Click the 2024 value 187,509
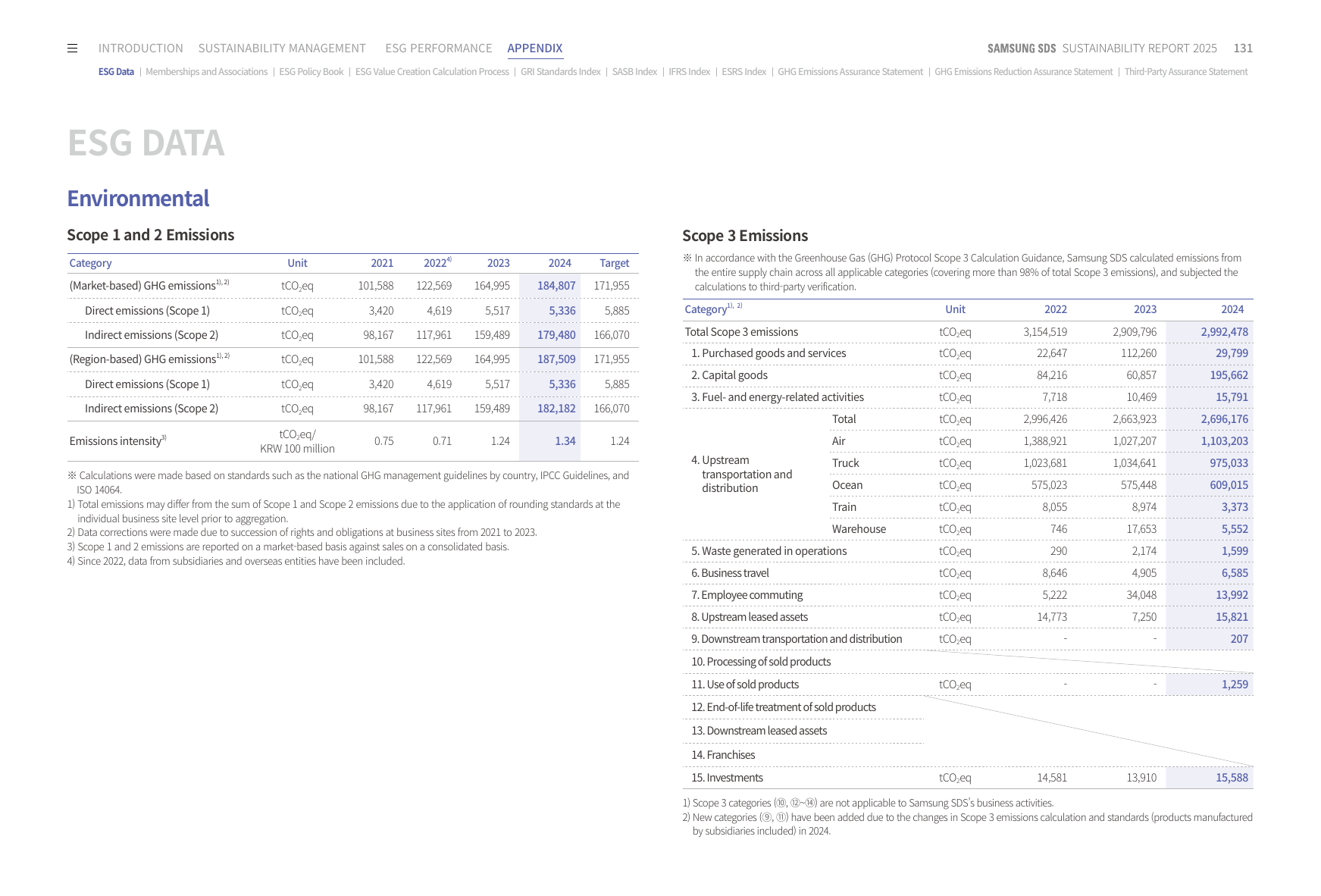Viewport: 1321px width, 896px height. click(556, 359)
